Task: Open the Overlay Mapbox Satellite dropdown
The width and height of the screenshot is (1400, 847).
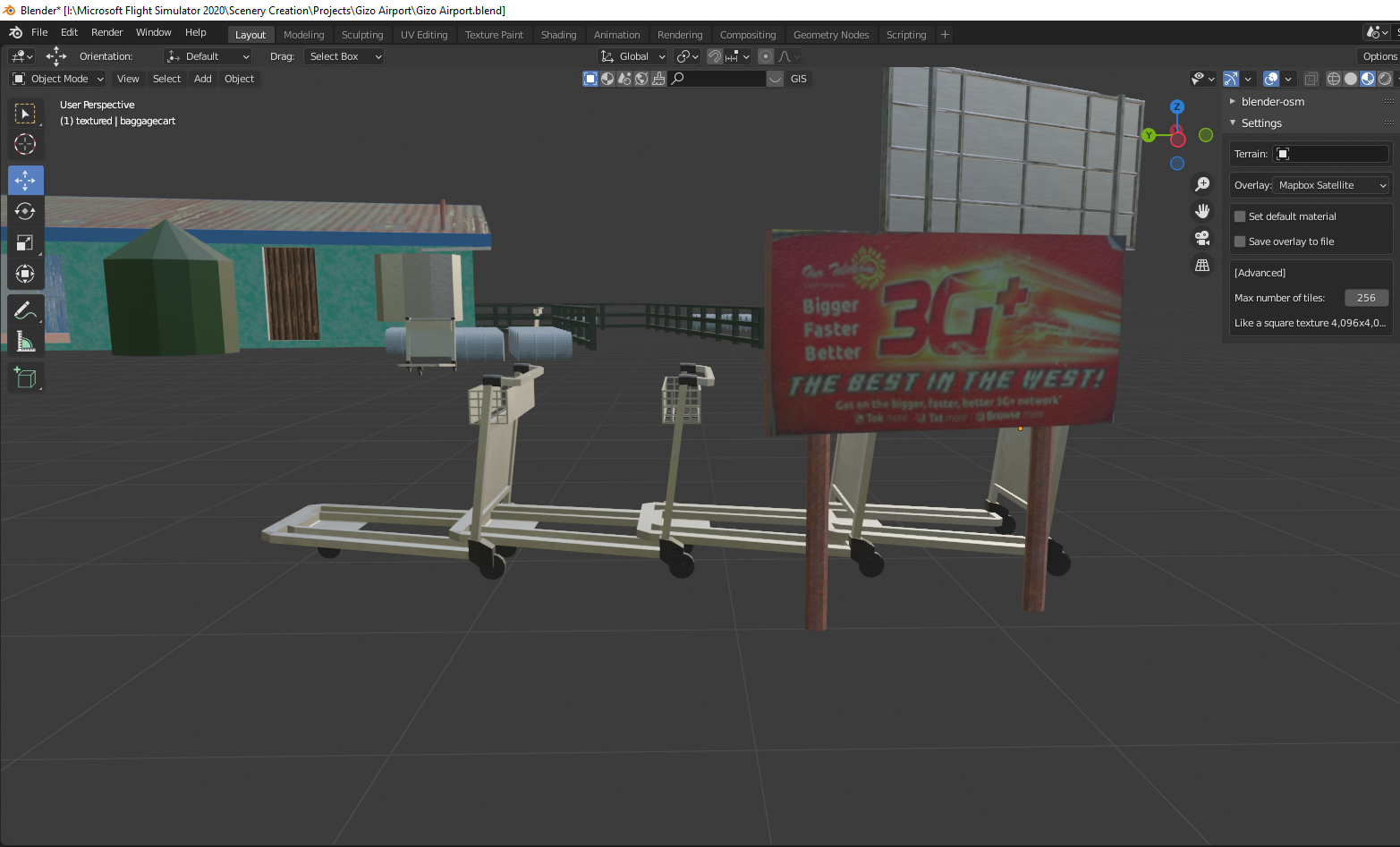Action: tap(1332, 185)
